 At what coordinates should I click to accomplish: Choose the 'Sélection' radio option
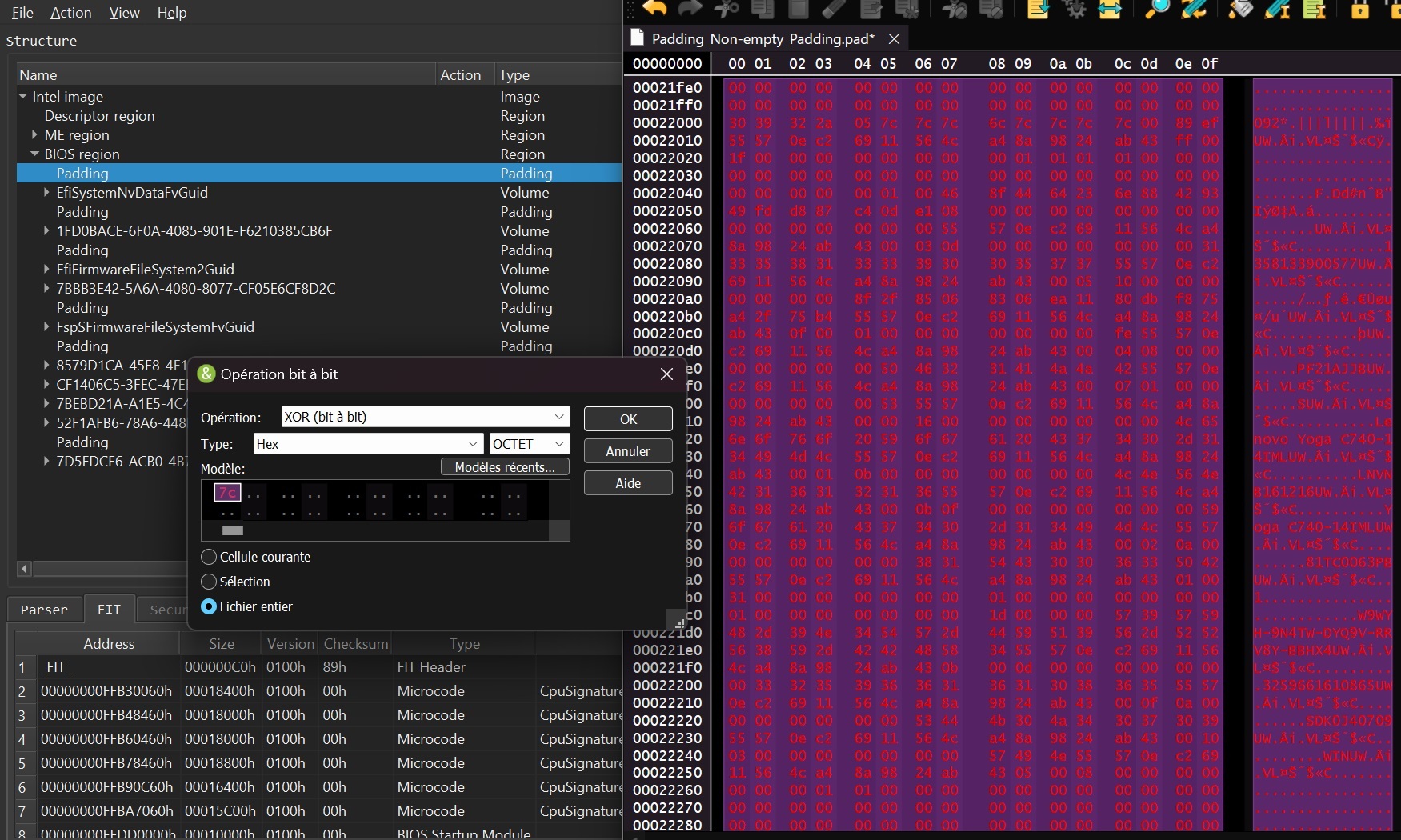210,582
